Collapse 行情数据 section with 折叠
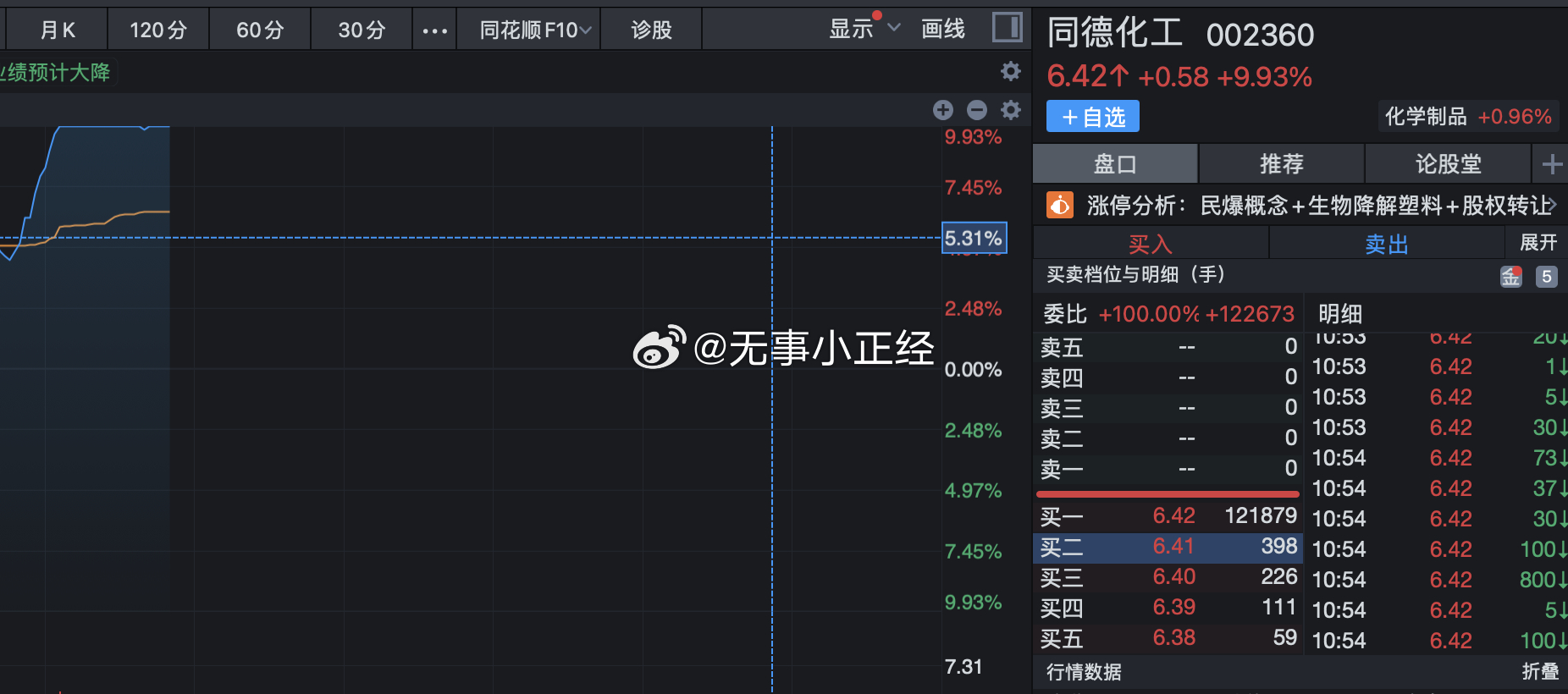Viewport: 1568px width, 694px height. point(1540,671)
